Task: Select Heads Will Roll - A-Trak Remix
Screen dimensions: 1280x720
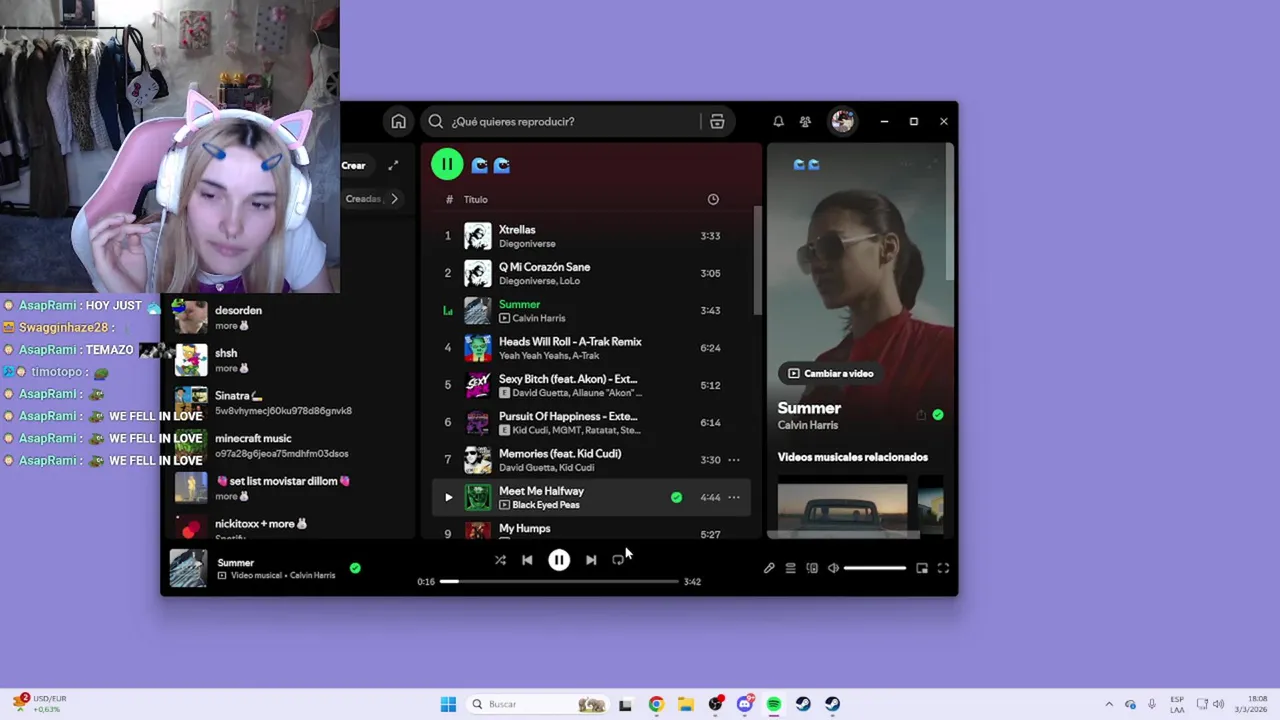Action: pyautogui.click(x=592, y=348)
